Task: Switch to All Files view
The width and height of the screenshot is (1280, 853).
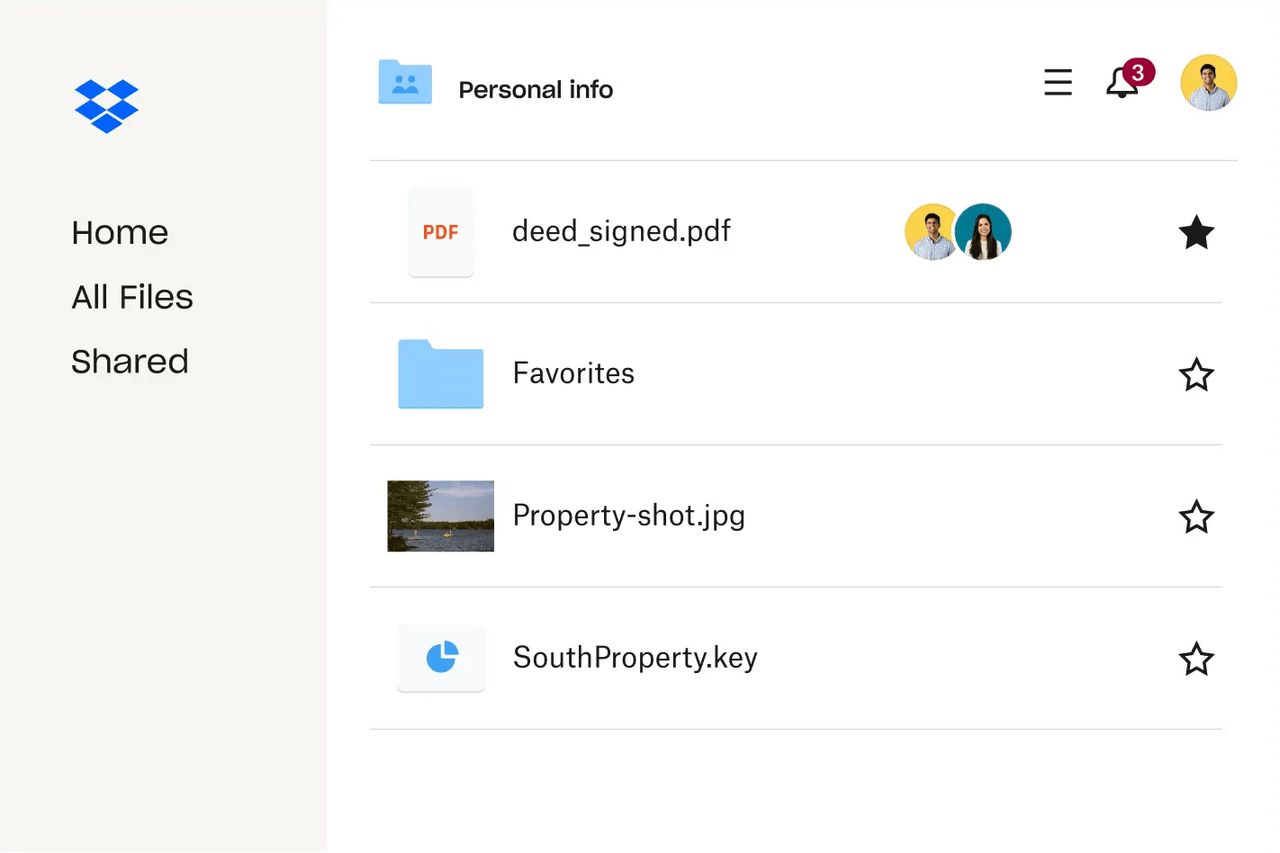Action: click(131, 297)
